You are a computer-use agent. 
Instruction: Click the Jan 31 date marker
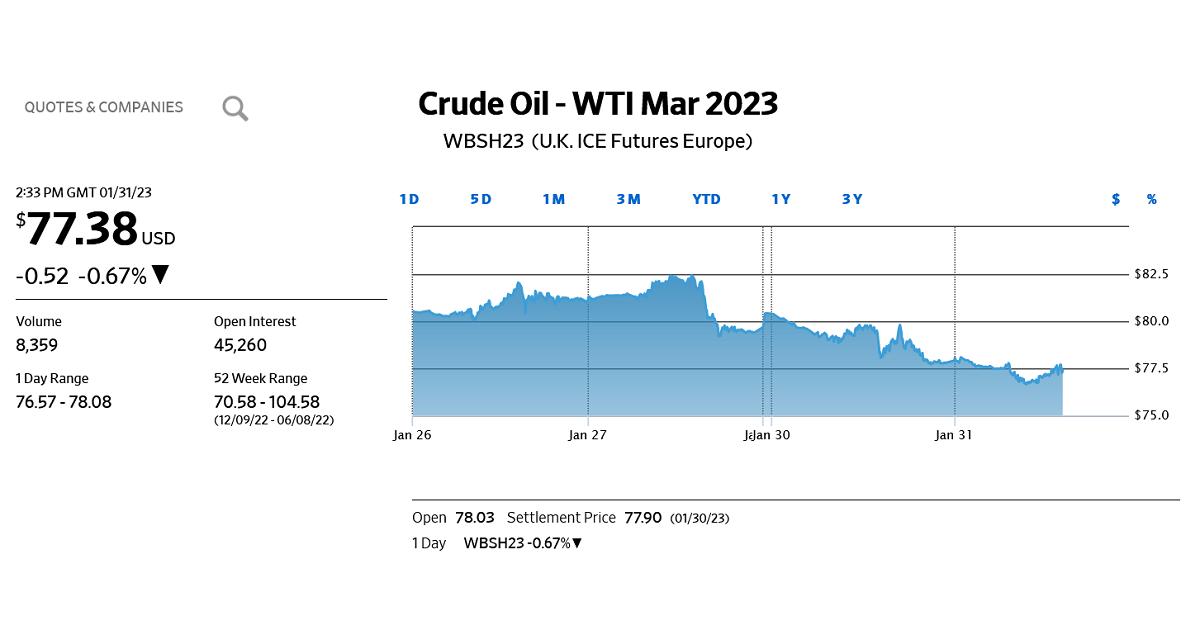point(953,435)
